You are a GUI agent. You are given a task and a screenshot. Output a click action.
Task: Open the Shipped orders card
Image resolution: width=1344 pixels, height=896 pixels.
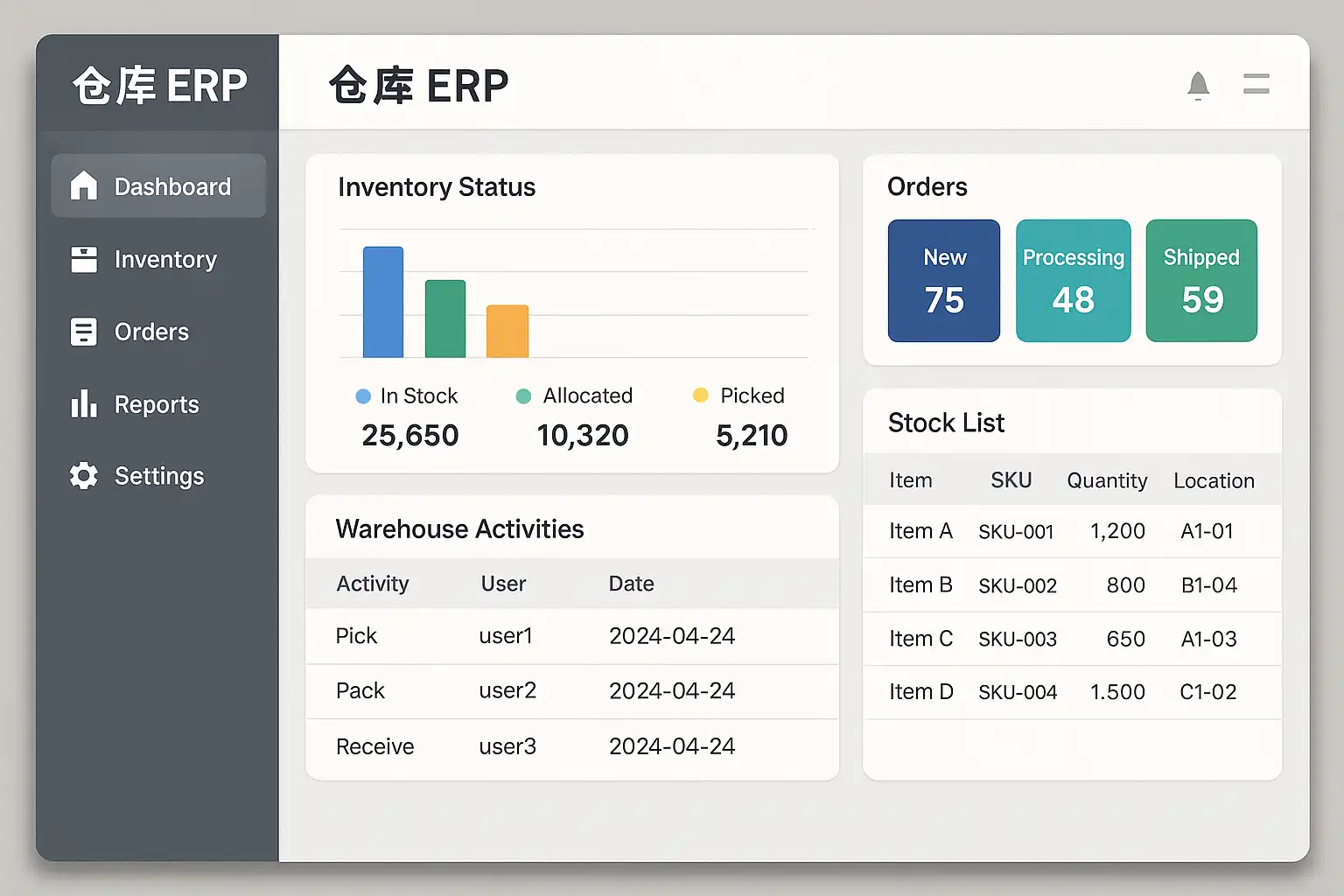pyautogui.click(x=1201, y=281)
